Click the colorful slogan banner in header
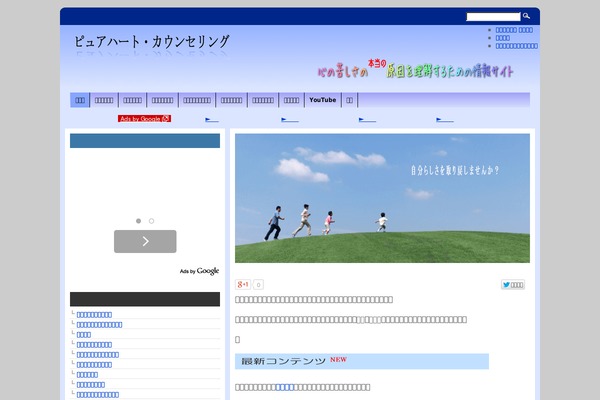 (x=415, y=70)
